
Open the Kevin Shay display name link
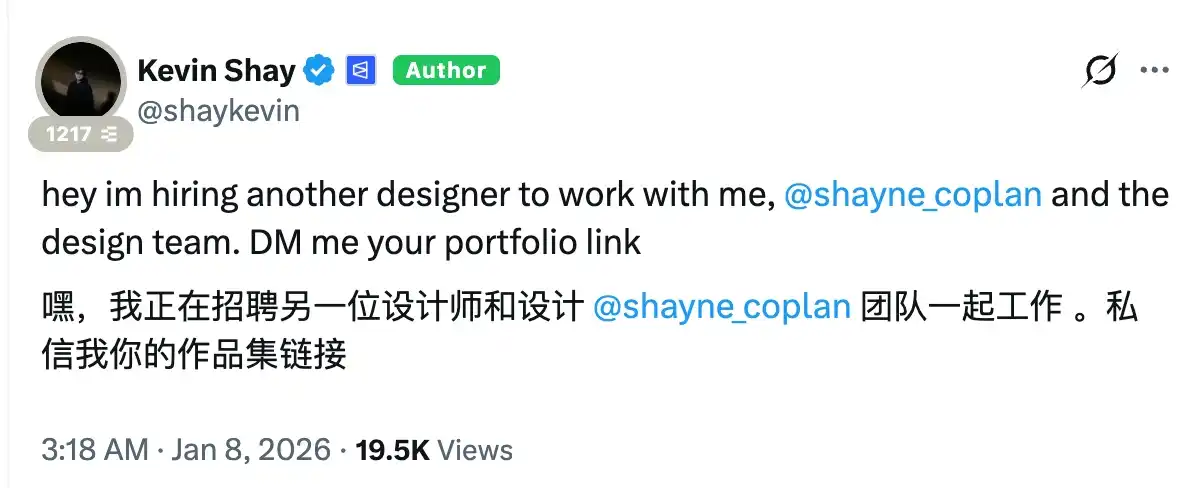[216, 70]
